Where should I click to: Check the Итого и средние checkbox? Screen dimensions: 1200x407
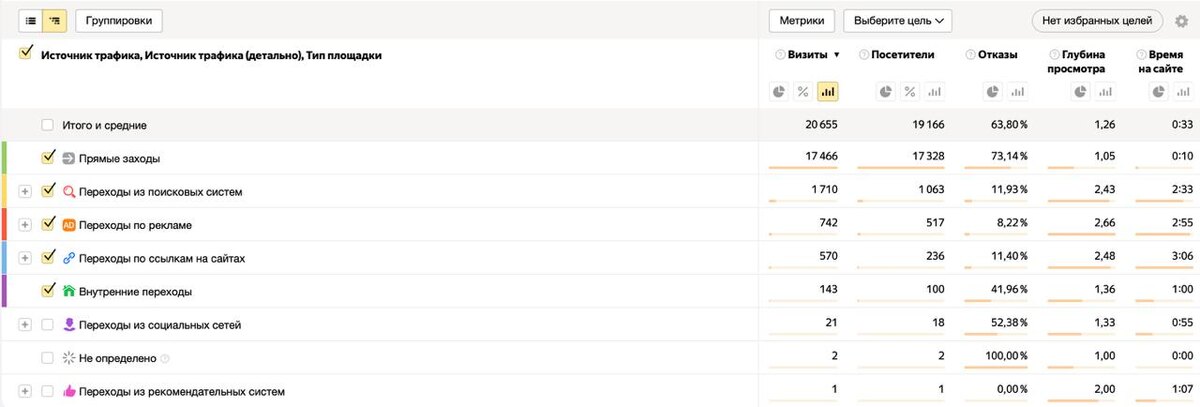click(47, 125)
